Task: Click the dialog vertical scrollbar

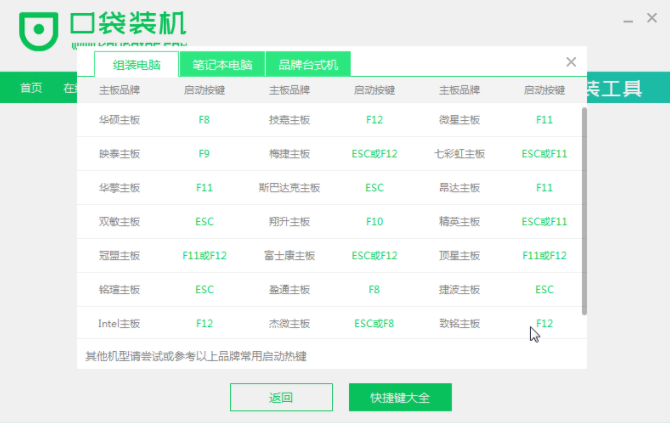Action: pos(584,210)
